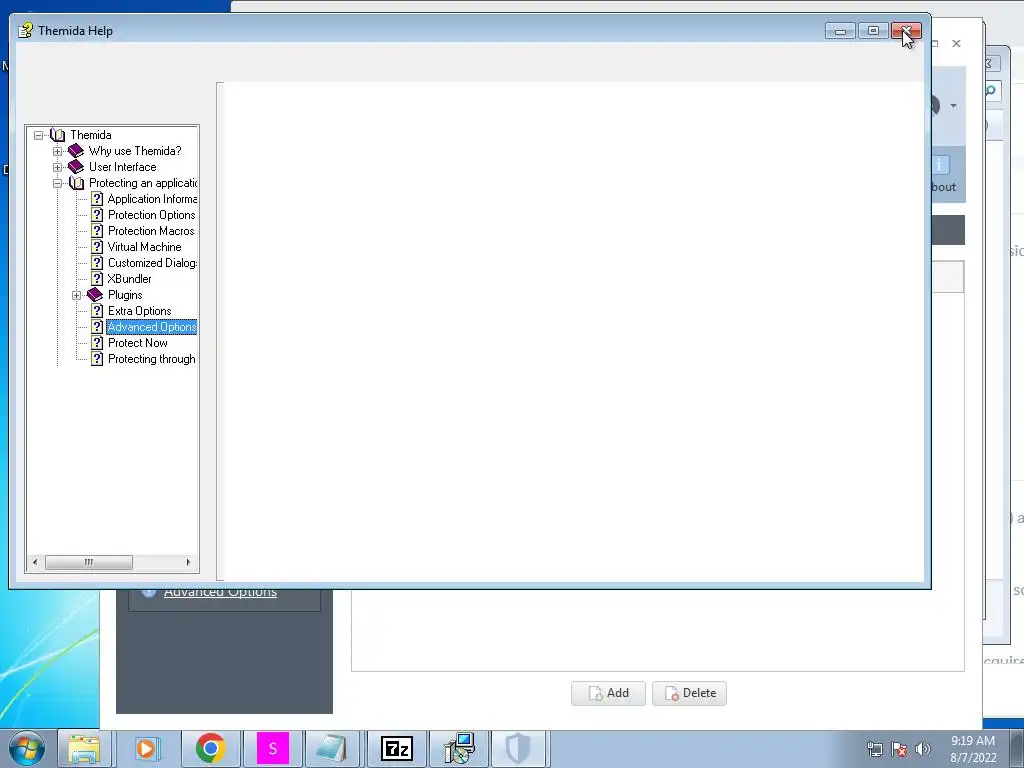Click the volume speaker tray icon

click(923, 749)
